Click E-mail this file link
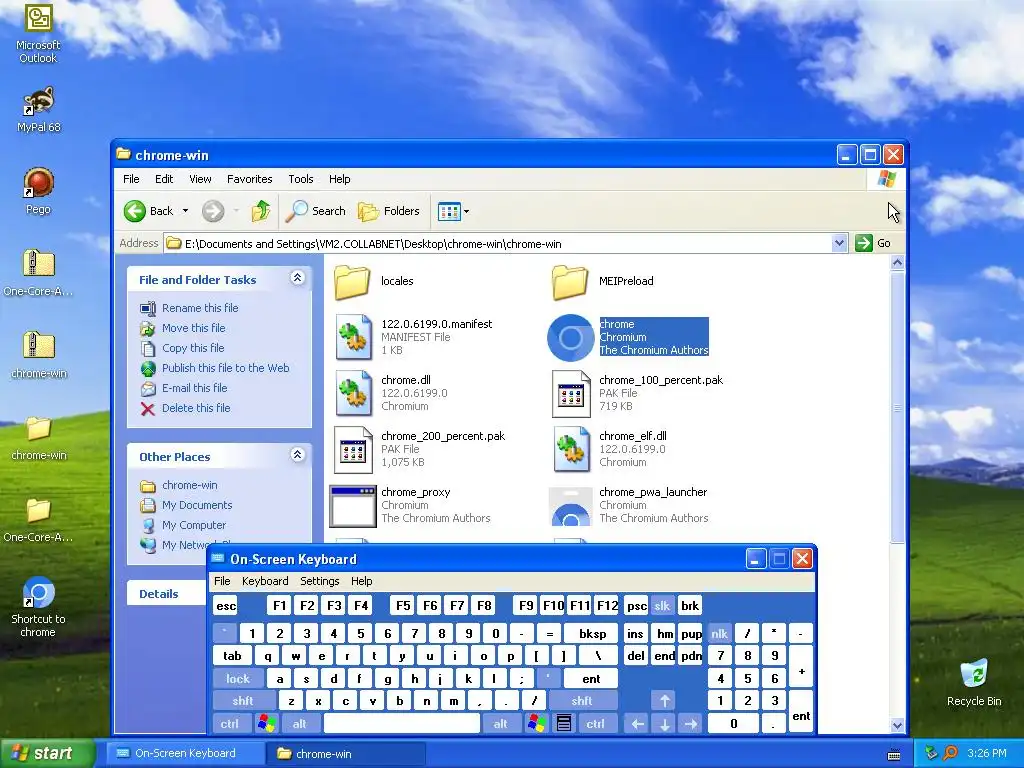1024x768 pixels. click(x=195, y=388)
